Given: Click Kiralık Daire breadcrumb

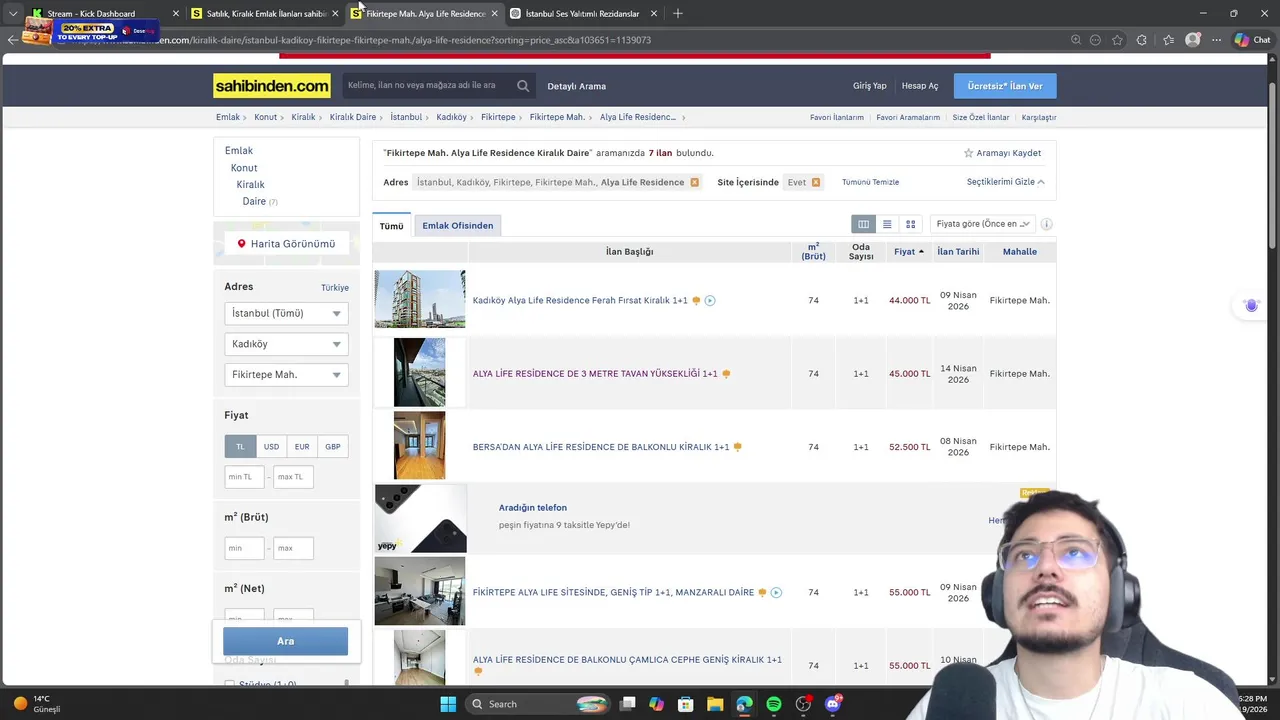Looking at the screenshot, I should (x=353, y=117).
